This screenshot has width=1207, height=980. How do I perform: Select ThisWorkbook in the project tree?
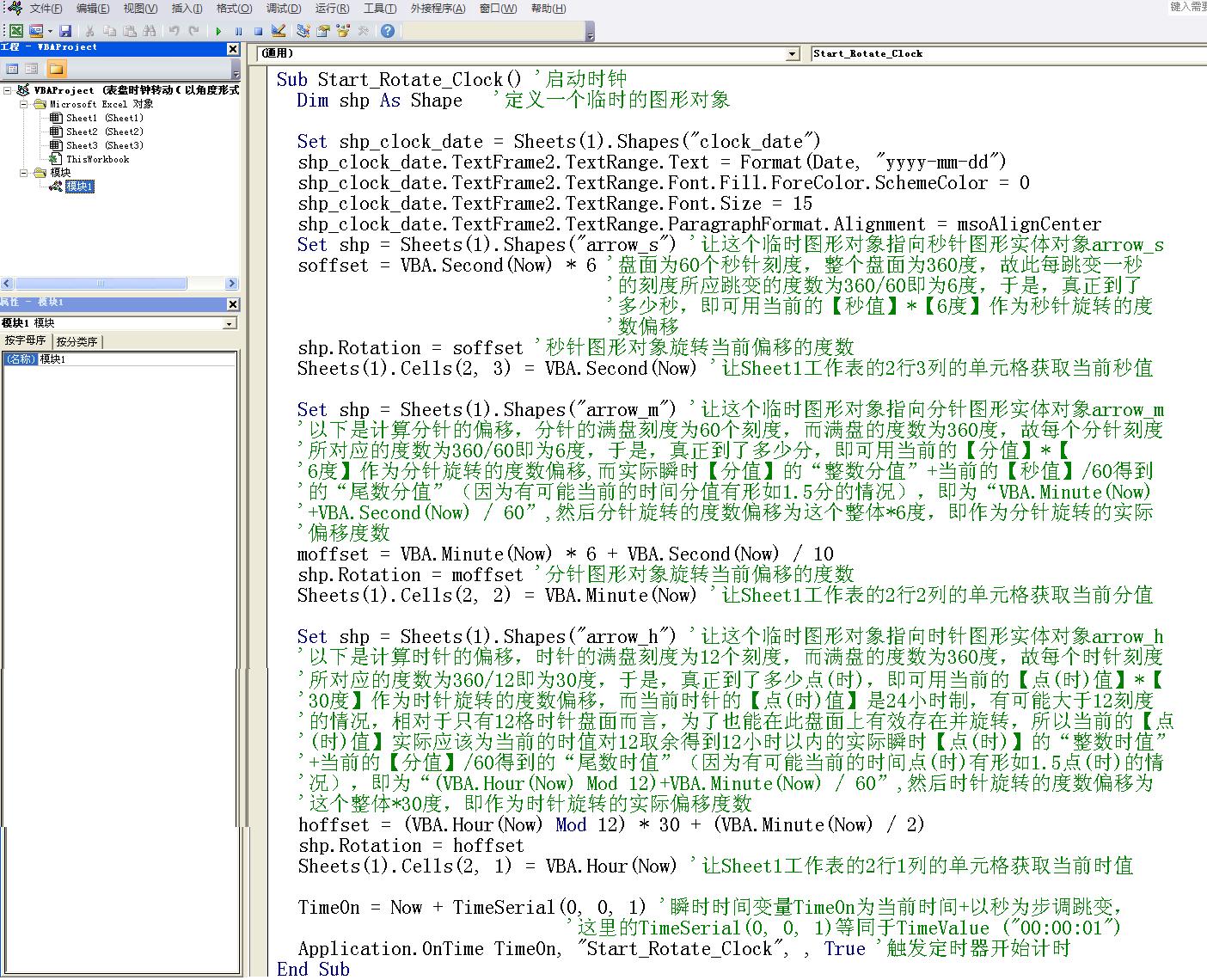tap(97, 159)
